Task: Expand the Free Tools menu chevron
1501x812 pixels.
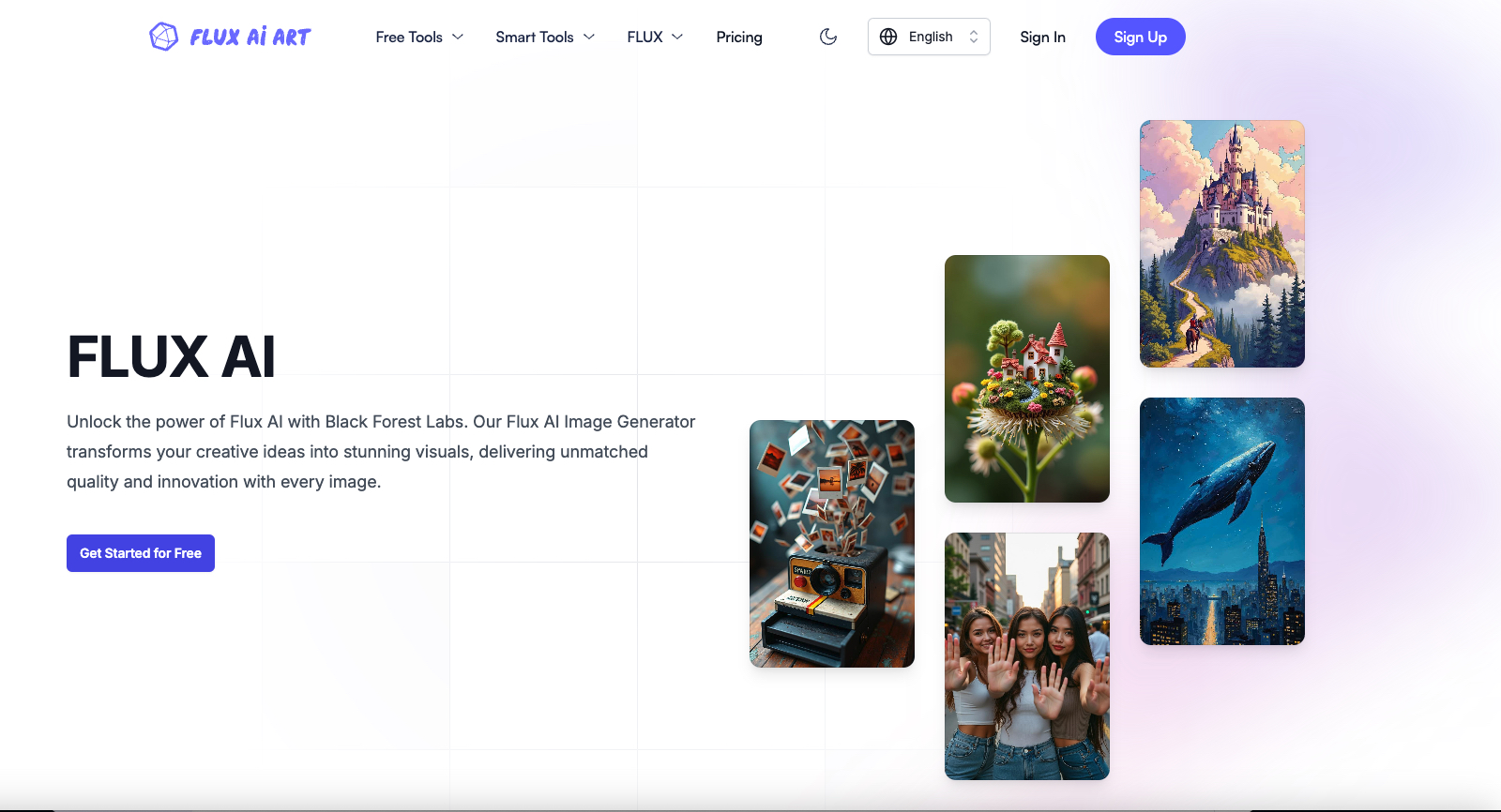Action: coord(458,37)
